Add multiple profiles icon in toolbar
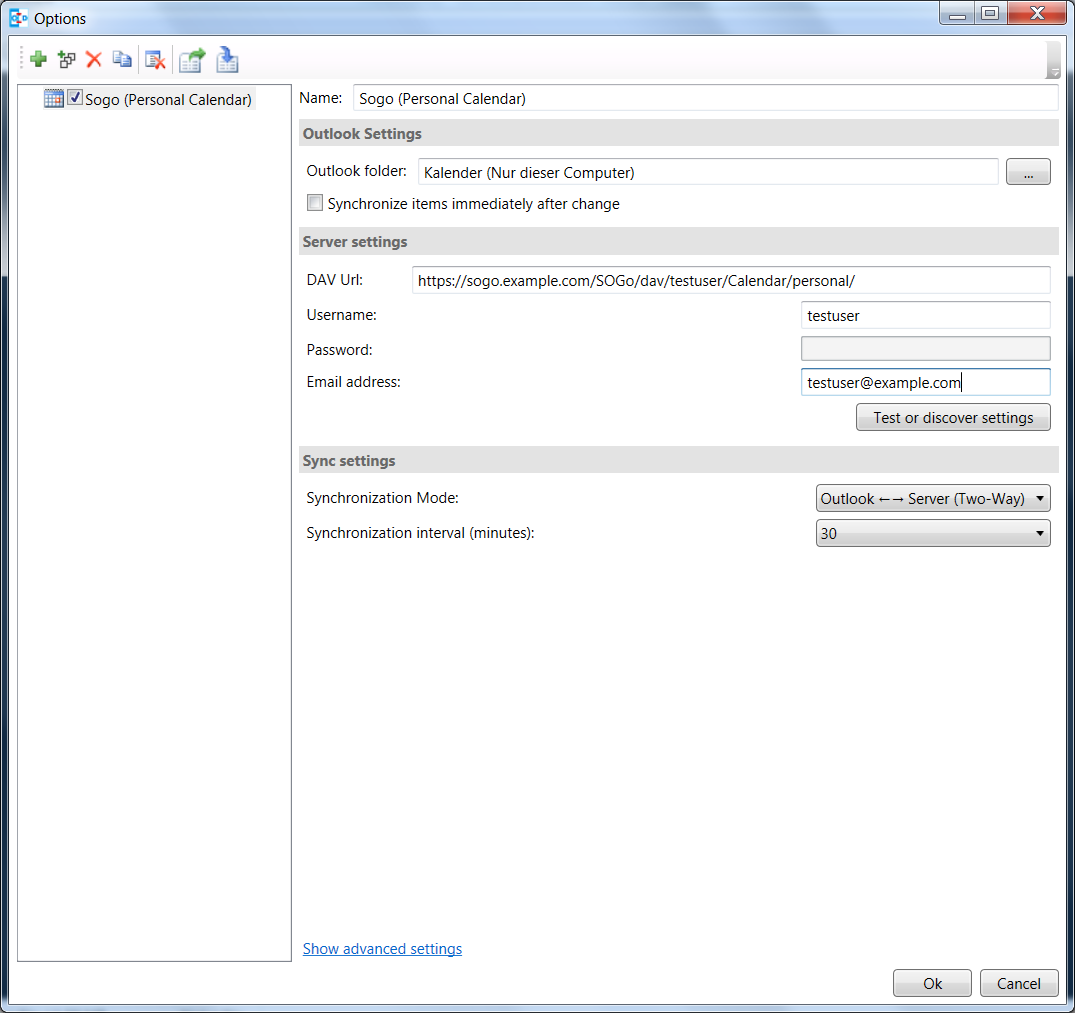1075x1013 pixels. [67, 60]
